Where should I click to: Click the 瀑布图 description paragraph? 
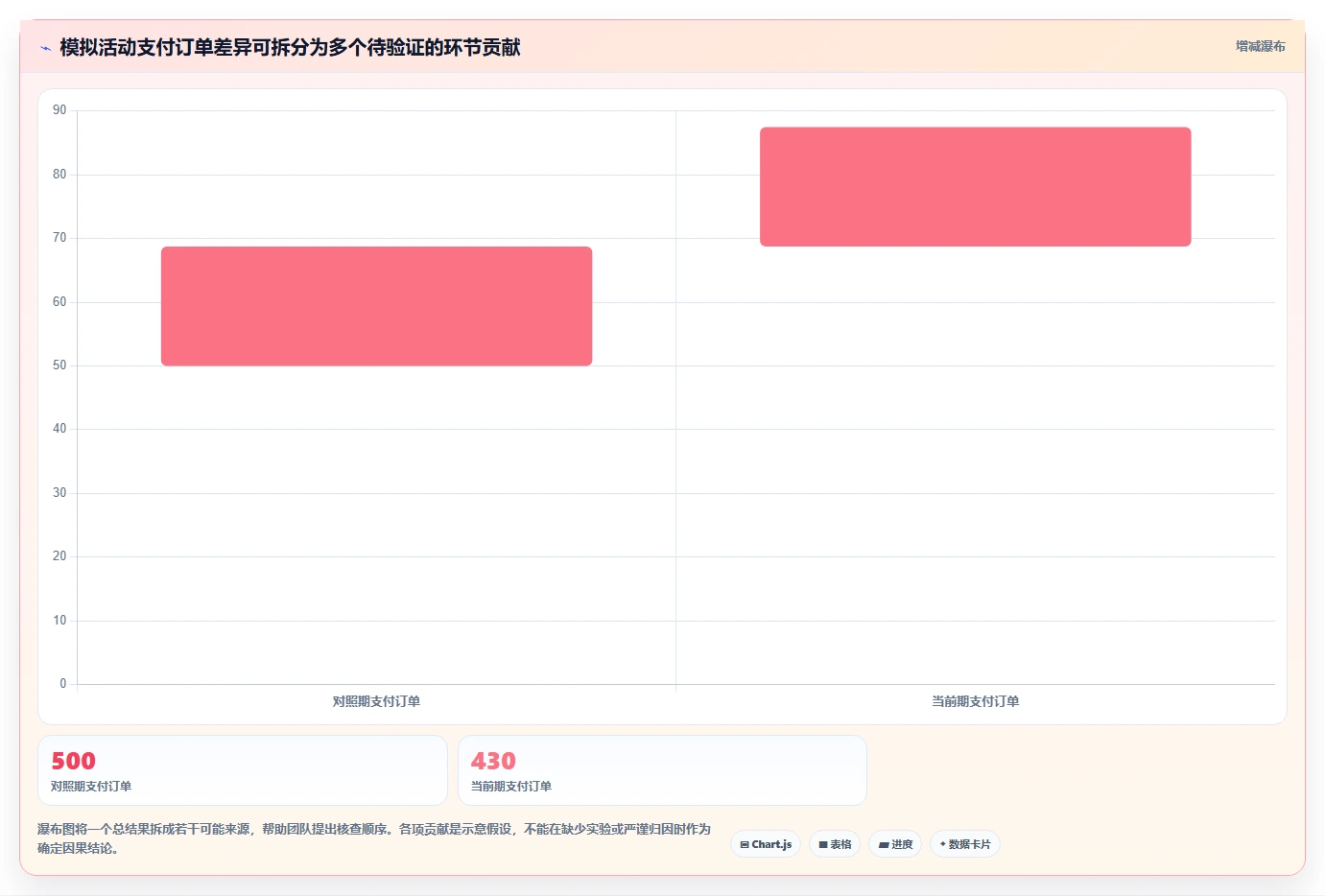tap(374, 838)
